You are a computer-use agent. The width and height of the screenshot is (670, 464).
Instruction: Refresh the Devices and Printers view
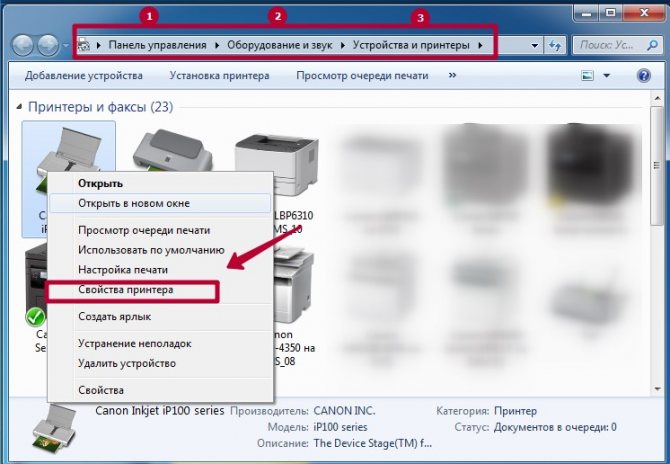tap(555, 45)
